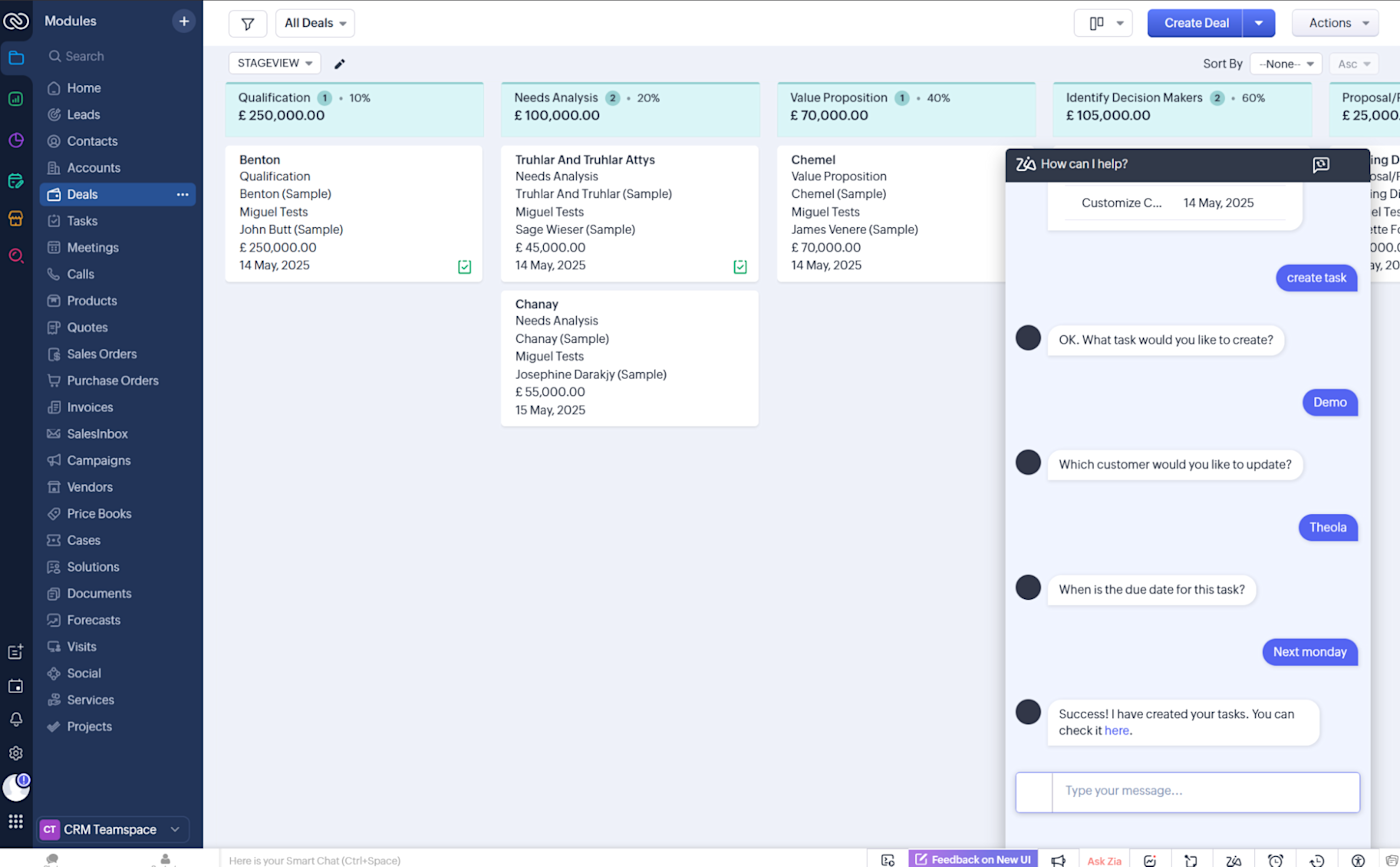Open the Leads module
1400x867 pixels.
(83, 115)
